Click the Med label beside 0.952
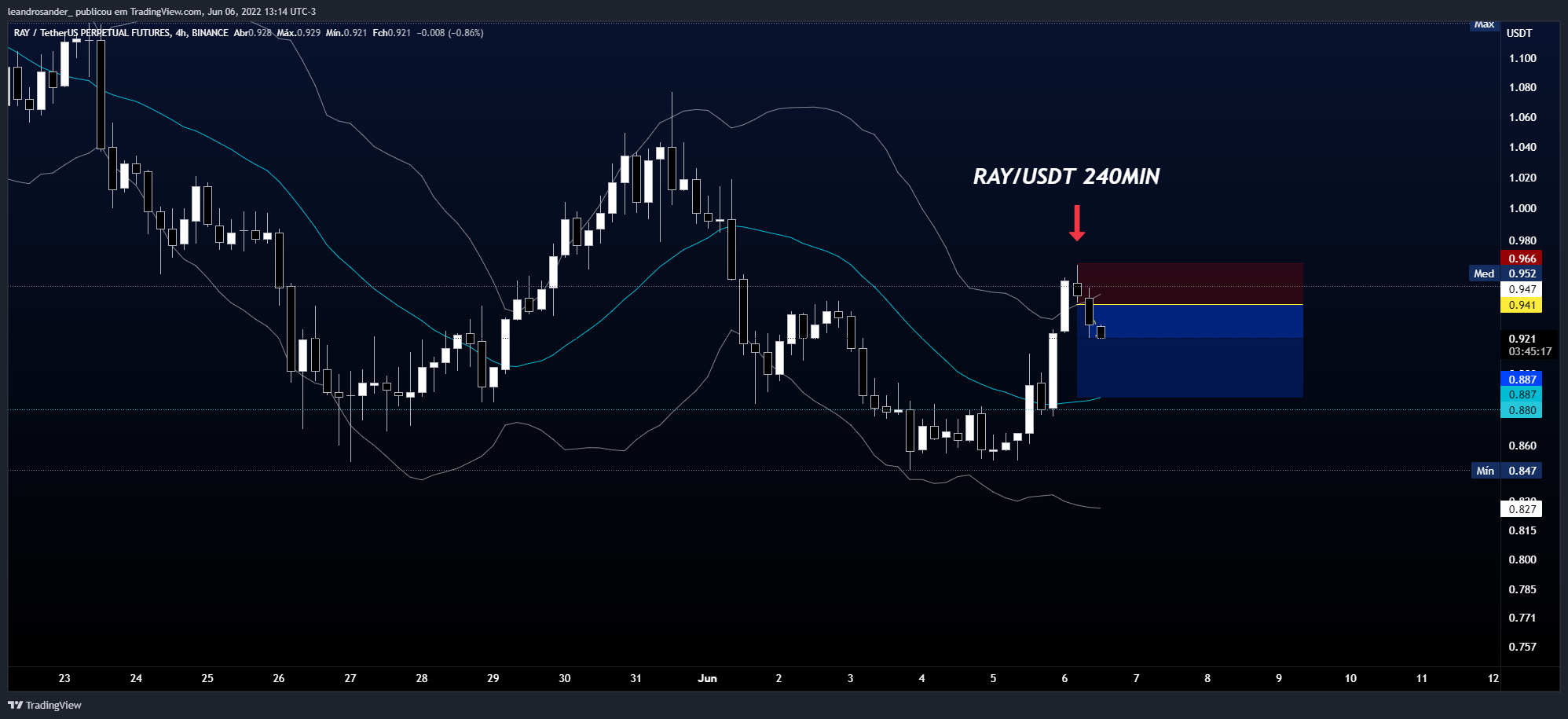The width and height of the screenshot is (1568, 719). [1484, 273]
